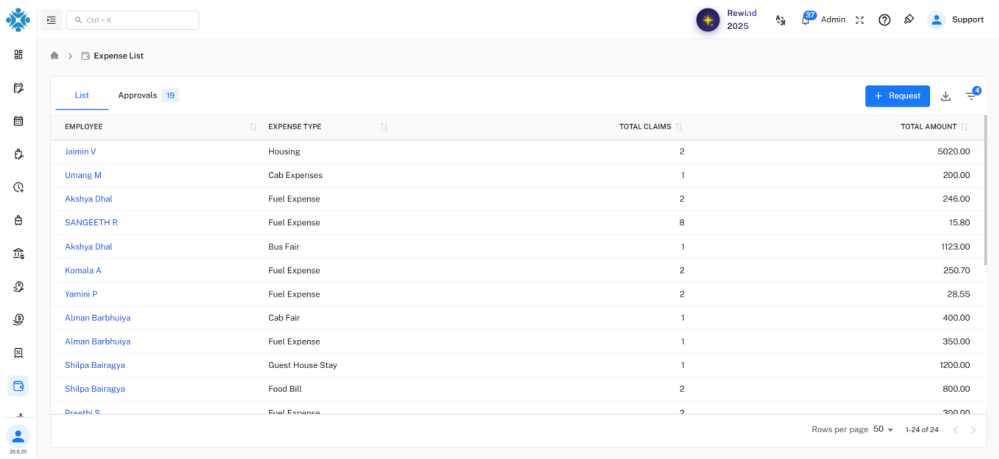The height and width of the screenshot is (459, 999).
Task: Click the Support user name
Action: (x=968, y=20)
